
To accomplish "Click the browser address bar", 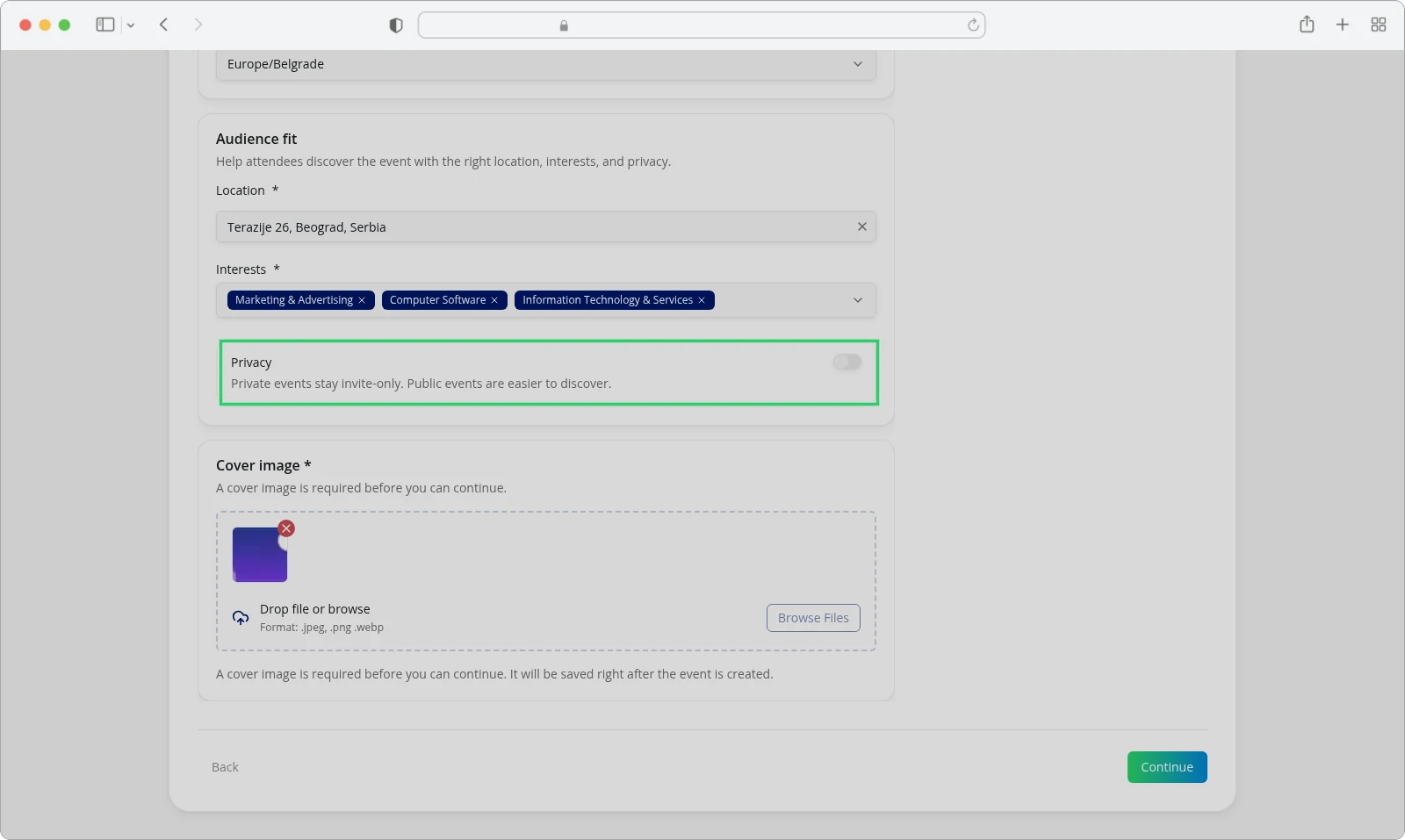I will point(701,25).
